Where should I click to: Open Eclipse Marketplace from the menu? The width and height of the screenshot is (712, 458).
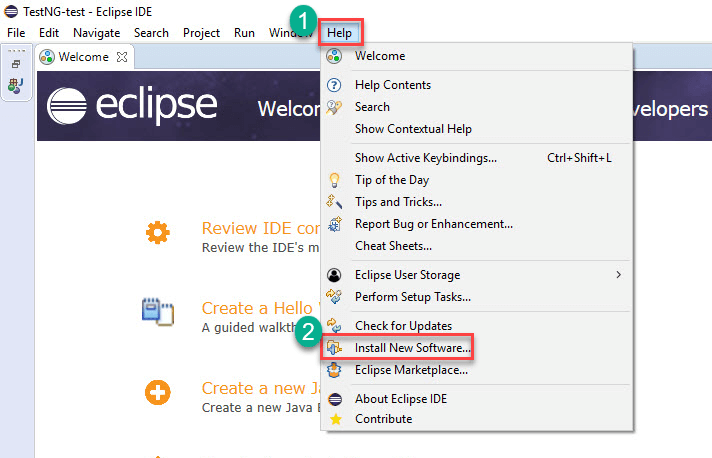[411, 370]
